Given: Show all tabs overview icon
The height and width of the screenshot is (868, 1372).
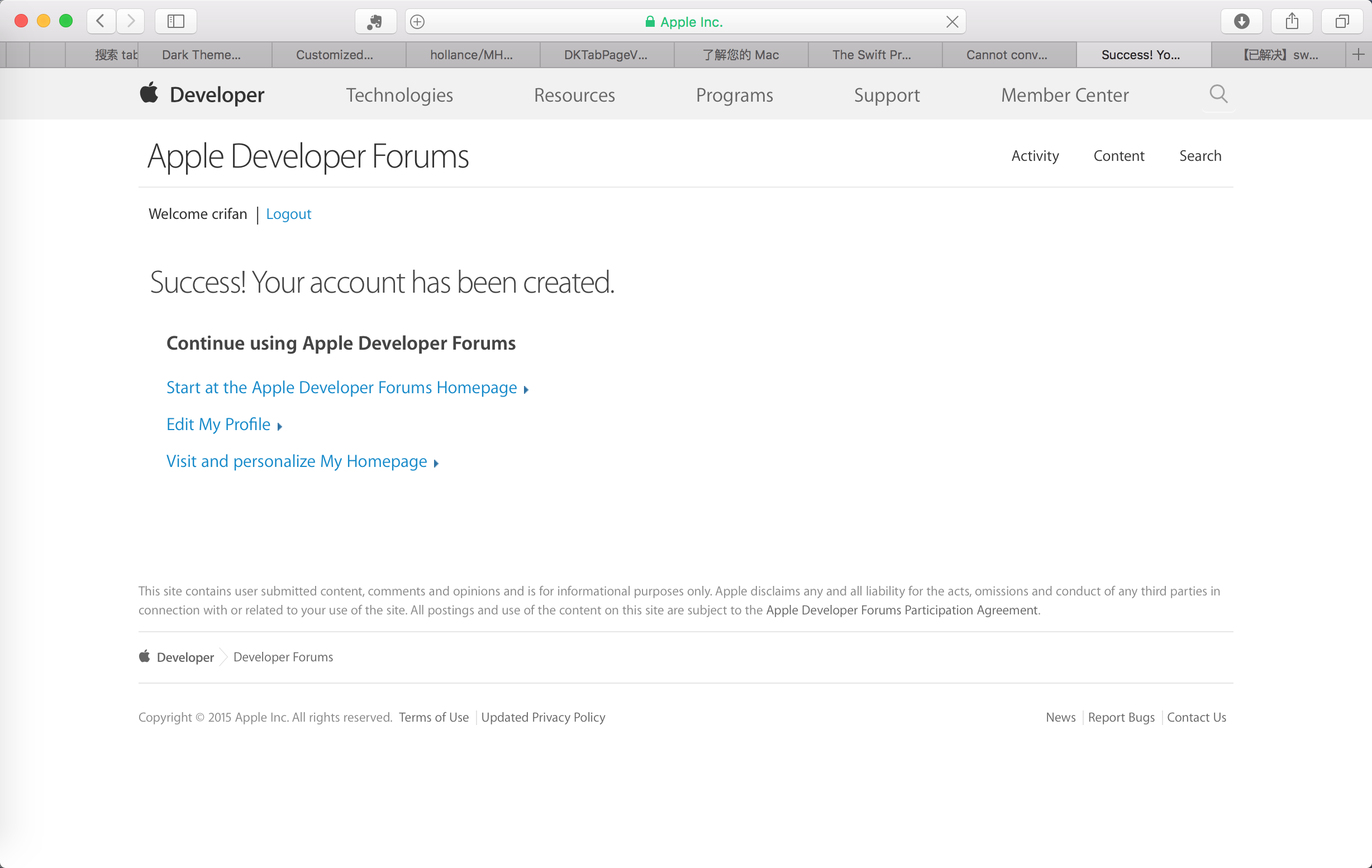Looking at the screenshot, I should click(x=1342, y=22).
